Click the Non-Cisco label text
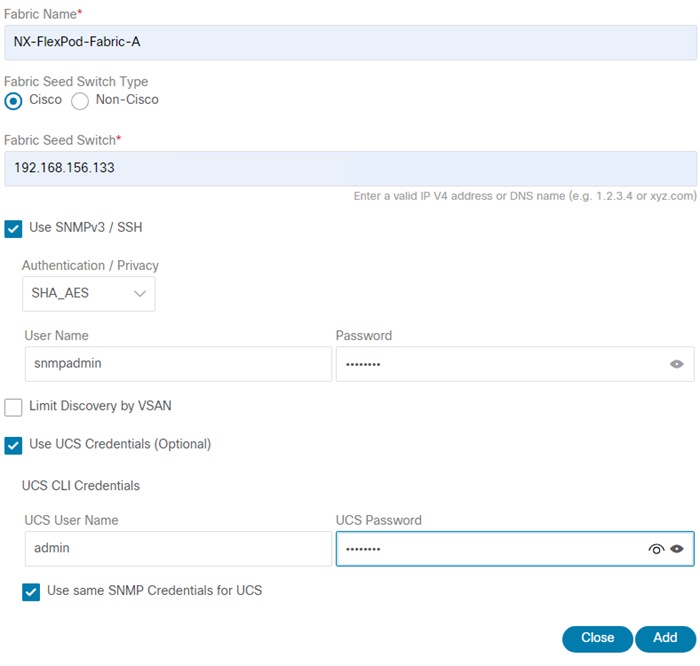This screenshot has width=700, height=666. click(127, 100)
